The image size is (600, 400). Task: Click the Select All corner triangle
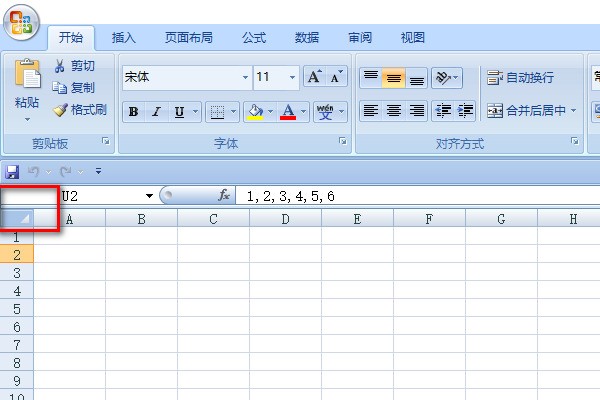tap(17, 218)
